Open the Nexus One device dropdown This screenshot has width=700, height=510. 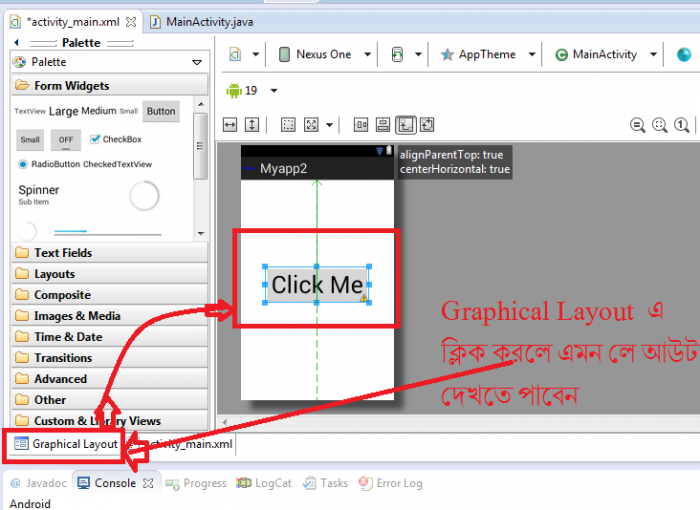pyautogui.click(x=367, y=54)
